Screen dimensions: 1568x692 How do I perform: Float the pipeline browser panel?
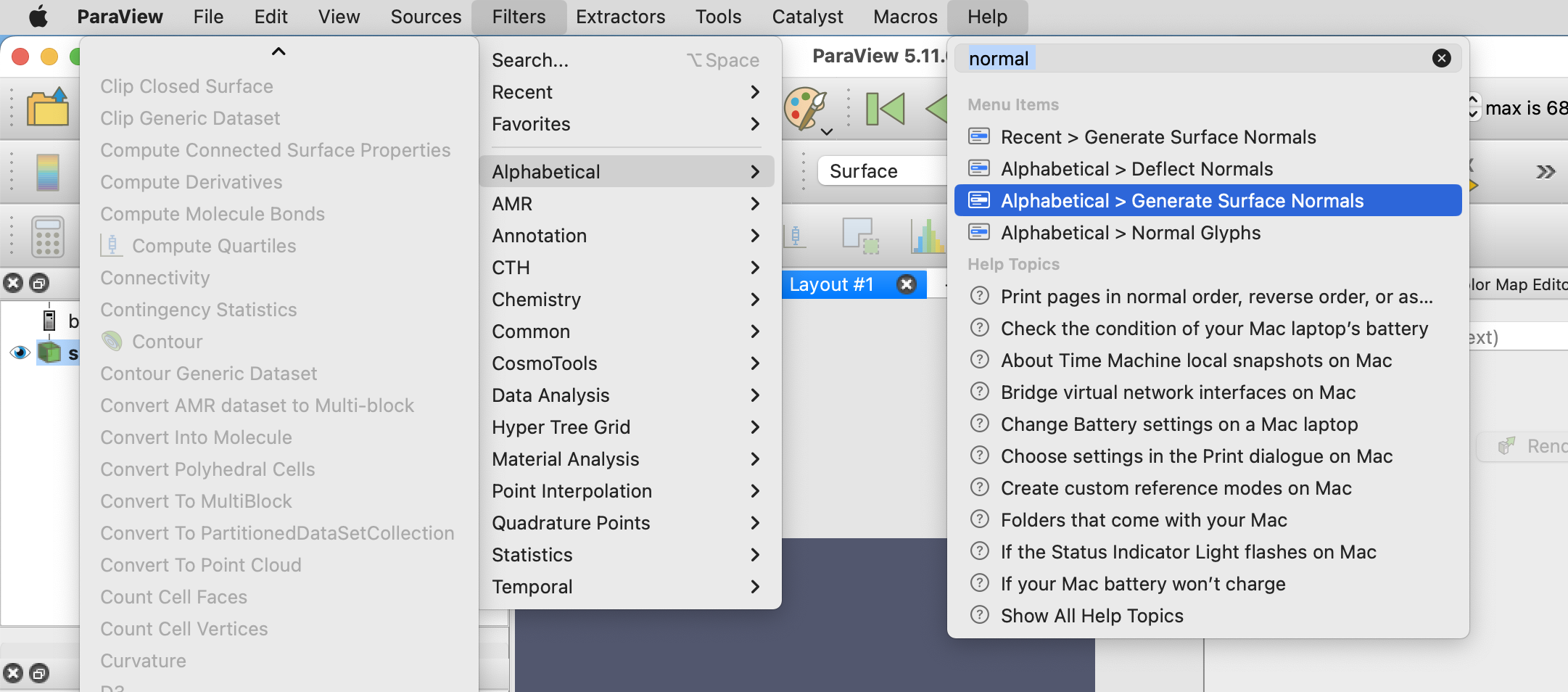tap(39, 283)
